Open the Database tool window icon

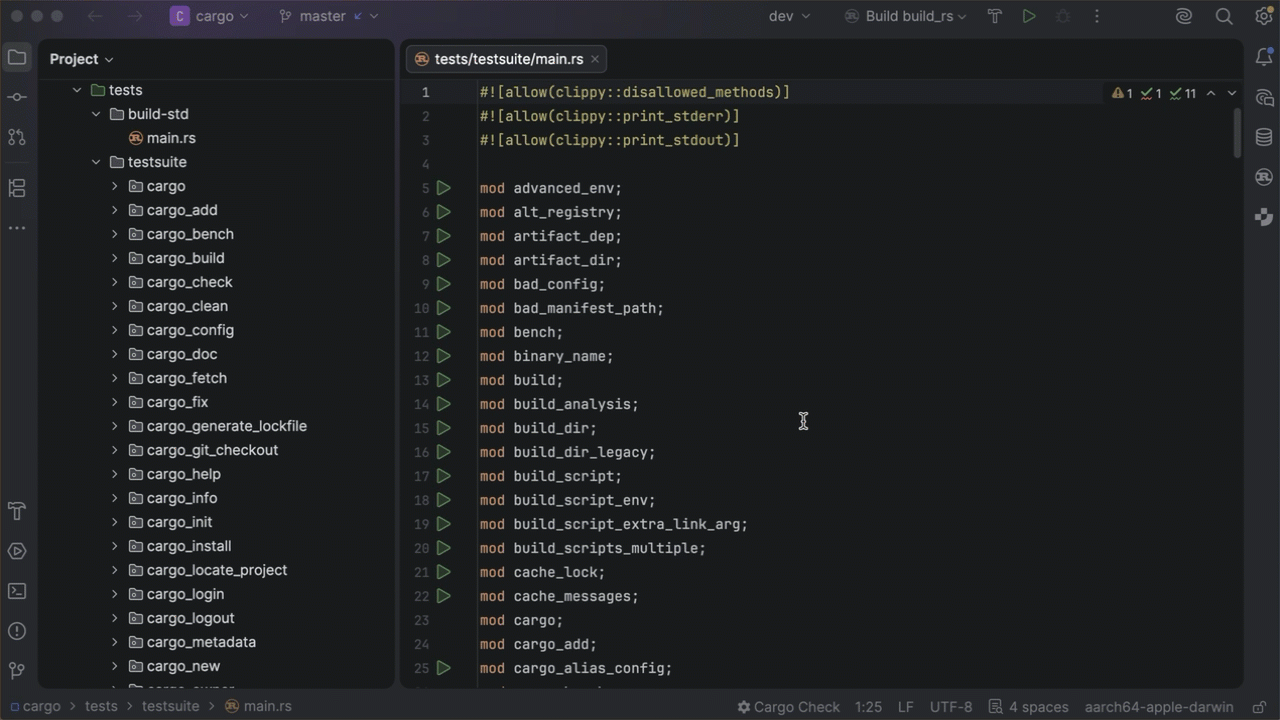(x=1264, y=138)
